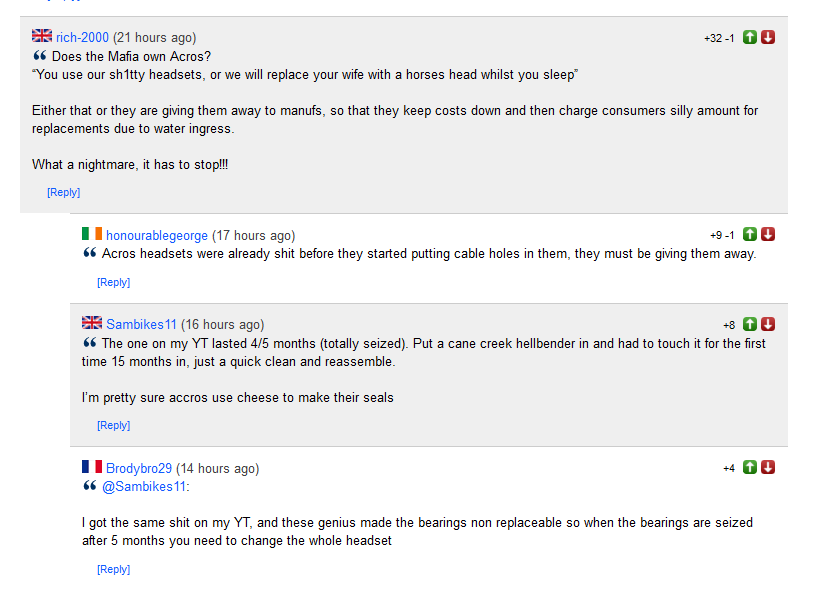Screen dimensions: 815x589
Task: Upvote Brodybro29's comment
Action: pos(750,467)
